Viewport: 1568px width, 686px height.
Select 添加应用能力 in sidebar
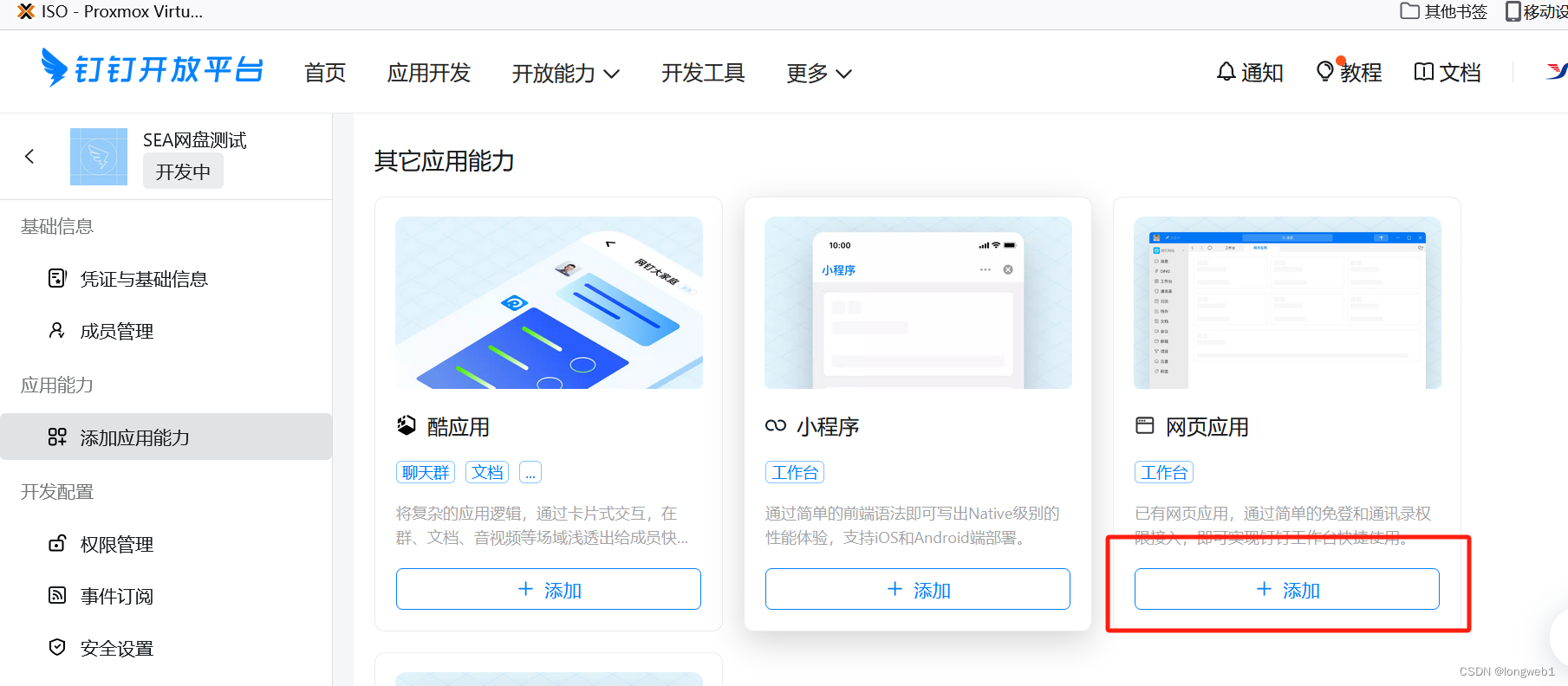coord(166,437)
